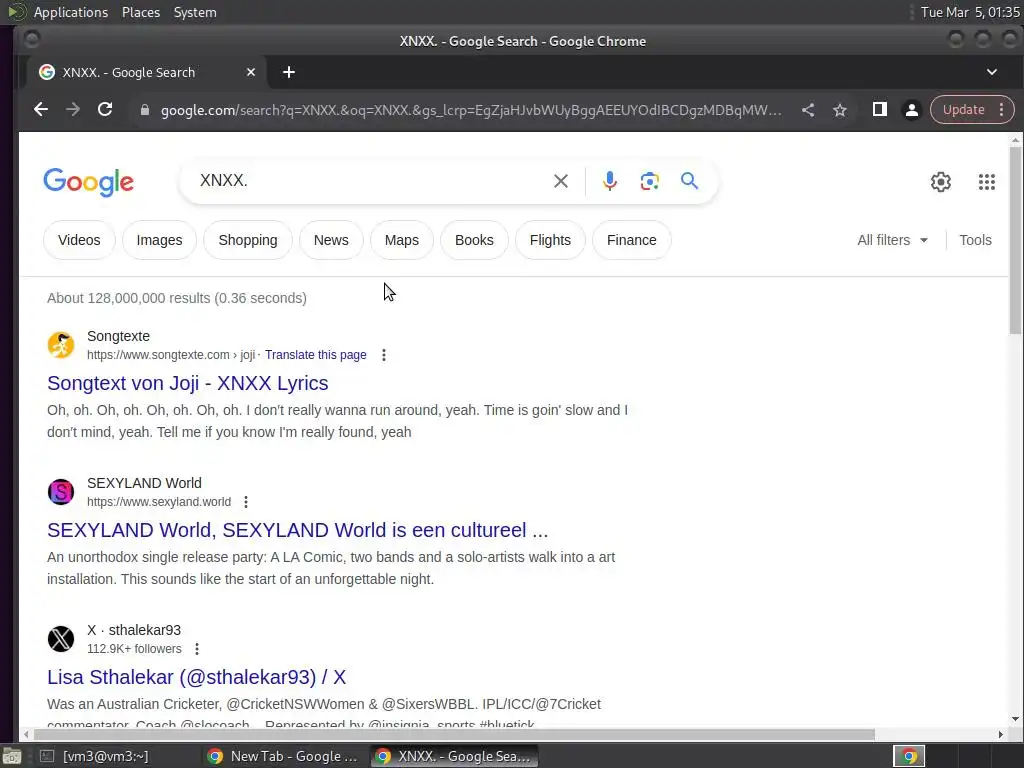This screenshot has width=1024, height=768.
Task: Start voice search with the microphone icon
Action: (x=610, y=181)
